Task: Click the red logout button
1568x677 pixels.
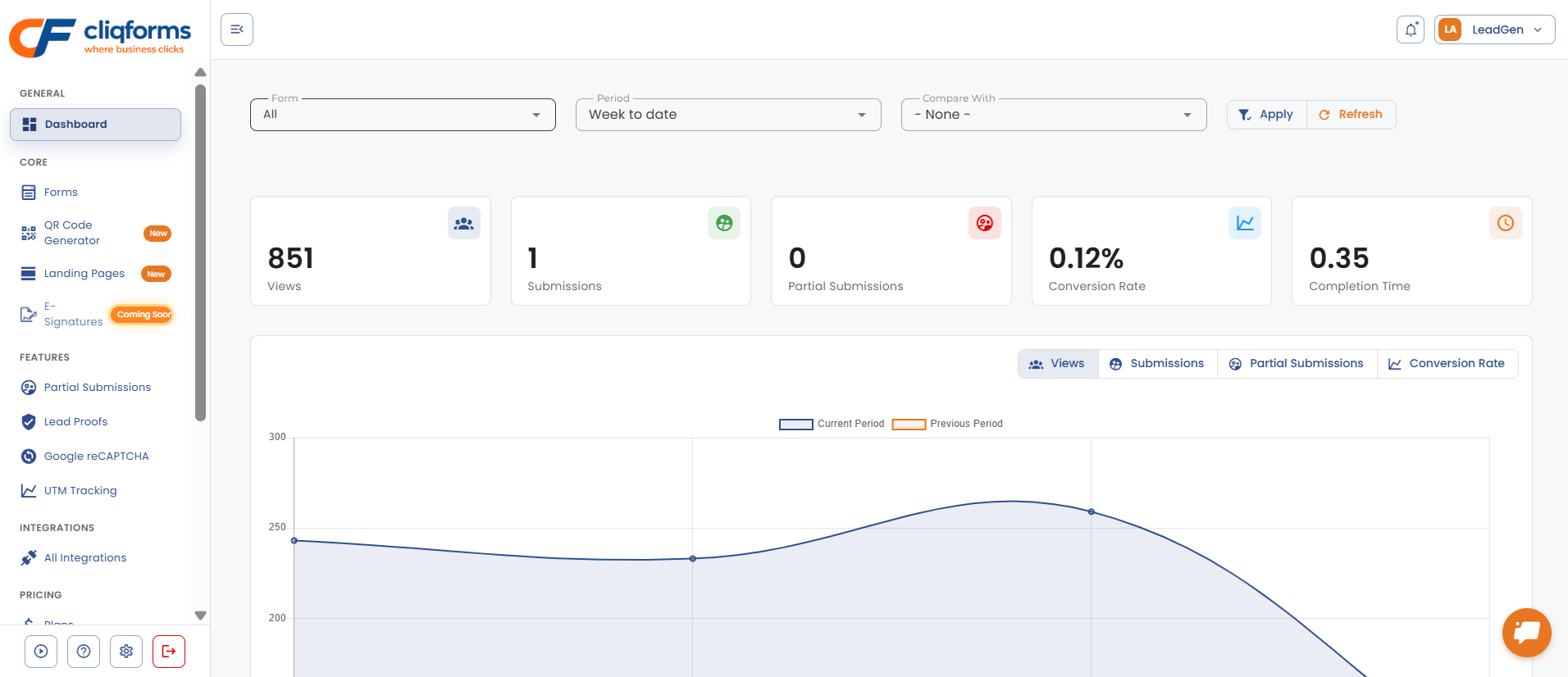Action: click(x=169, y=652)
